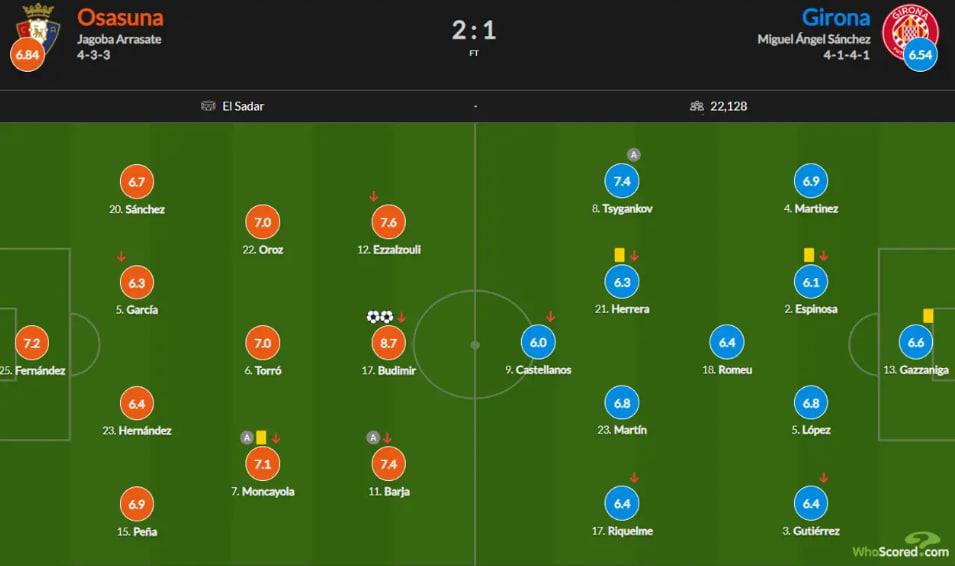The image size is (955, 566).
Task: Open the Osasuna team name link
Action: click(120, 18)
